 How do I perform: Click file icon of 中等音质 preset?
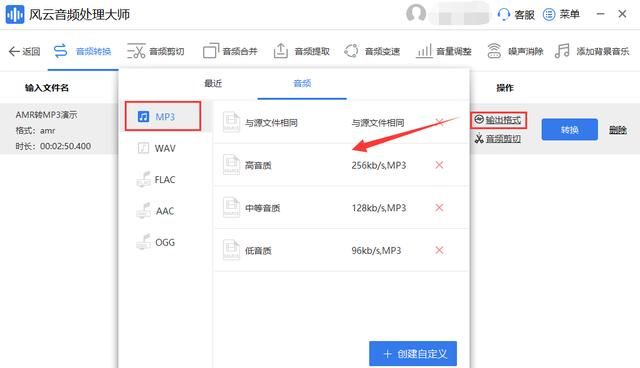point(231,208)
